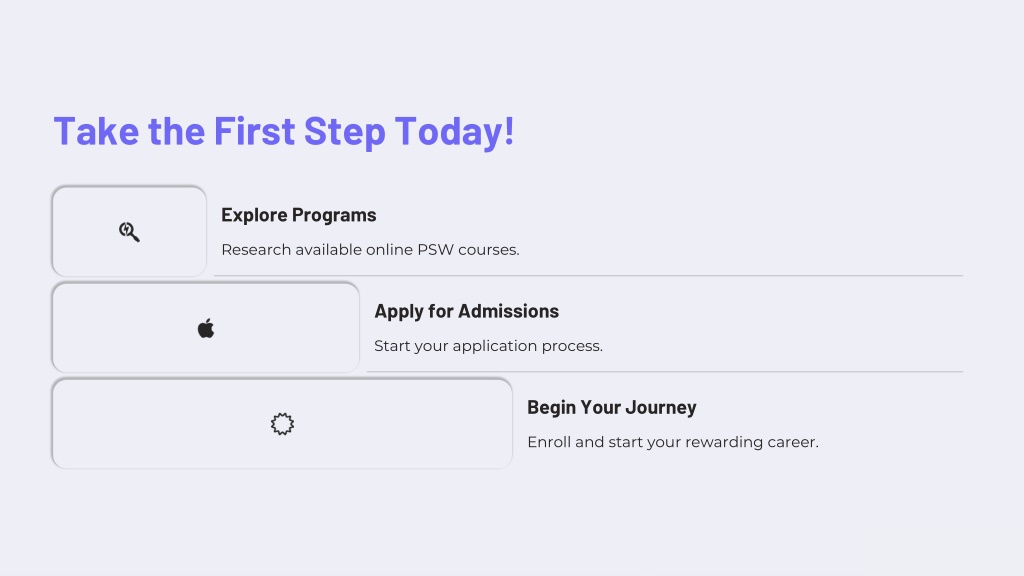Click the word First in the title
1024x576 pixels.
click(255, 131)
